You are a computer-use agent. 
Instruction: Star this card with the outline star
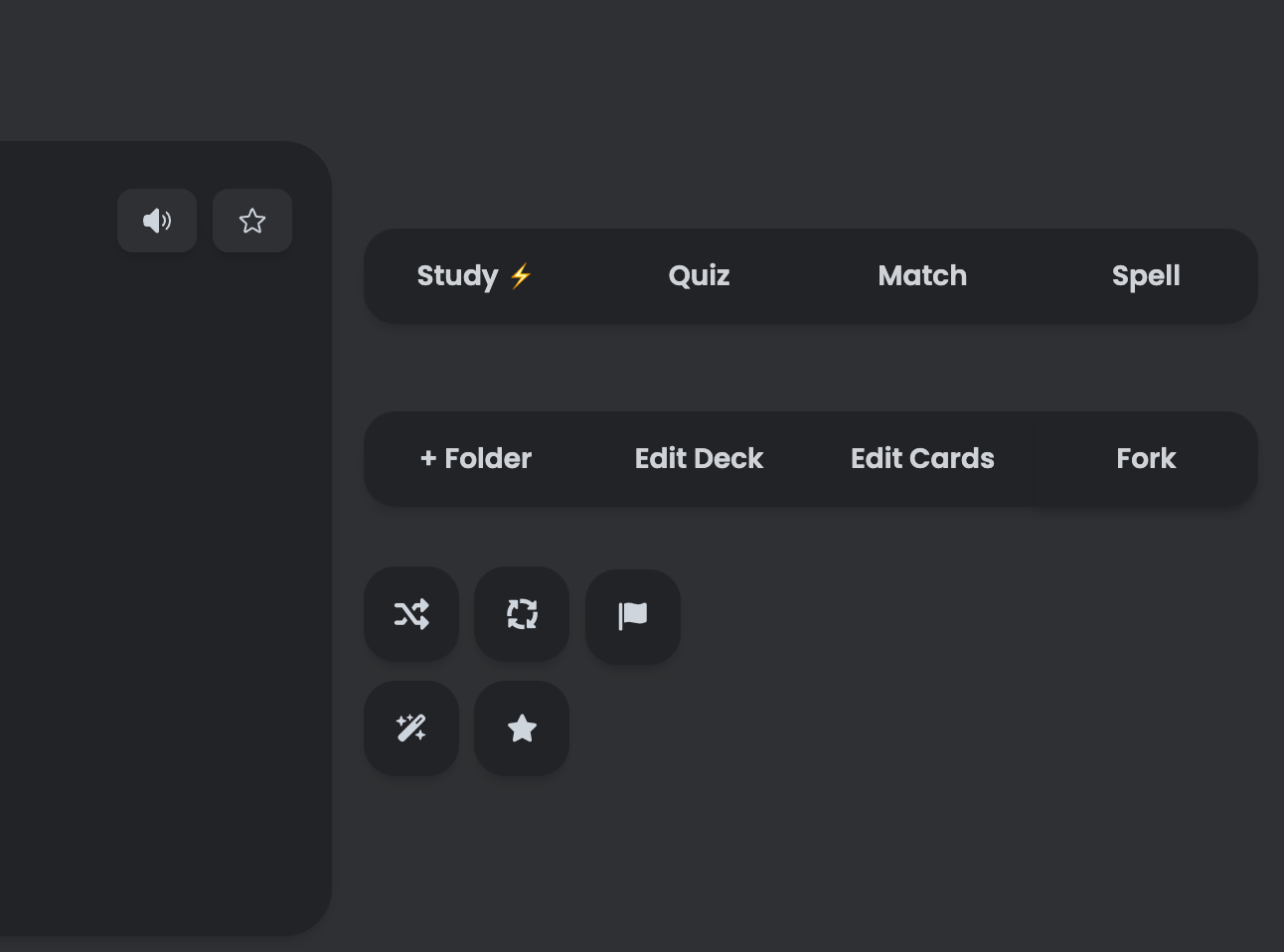click(252, 221)
